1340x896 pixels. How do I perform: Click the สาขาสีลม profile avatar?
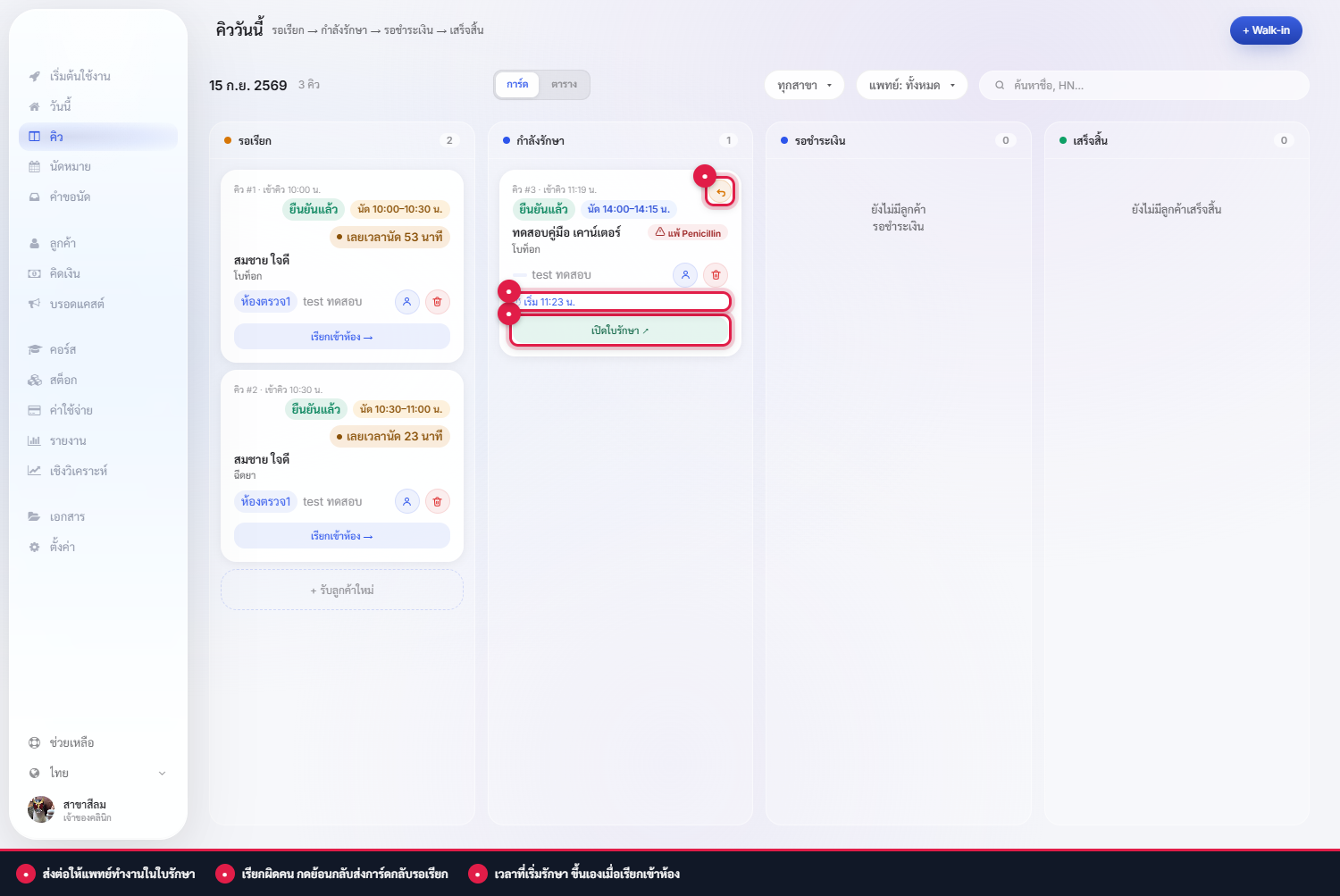point(41,809)
